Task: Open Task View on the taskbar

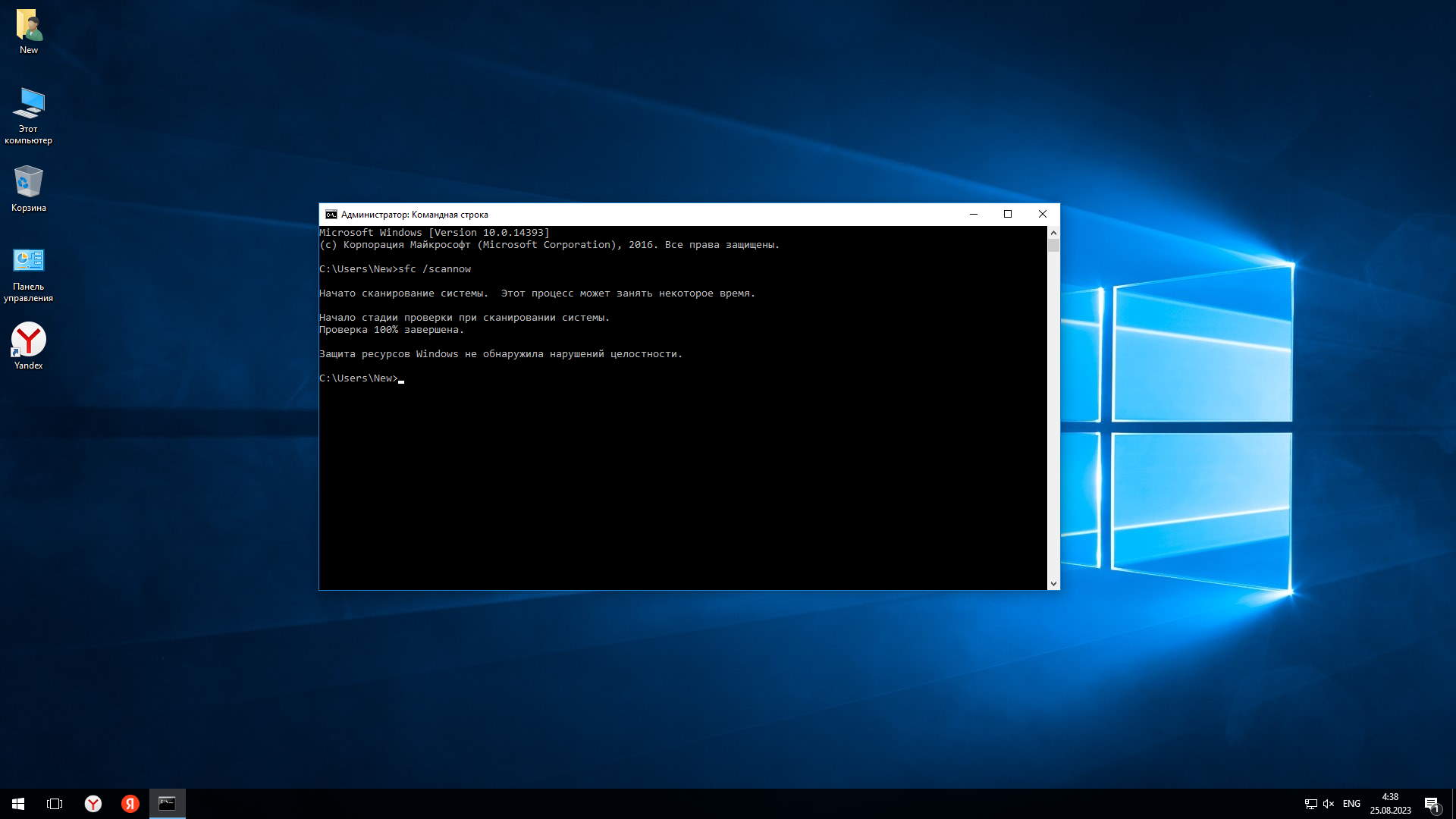Action: pos(55,804)
